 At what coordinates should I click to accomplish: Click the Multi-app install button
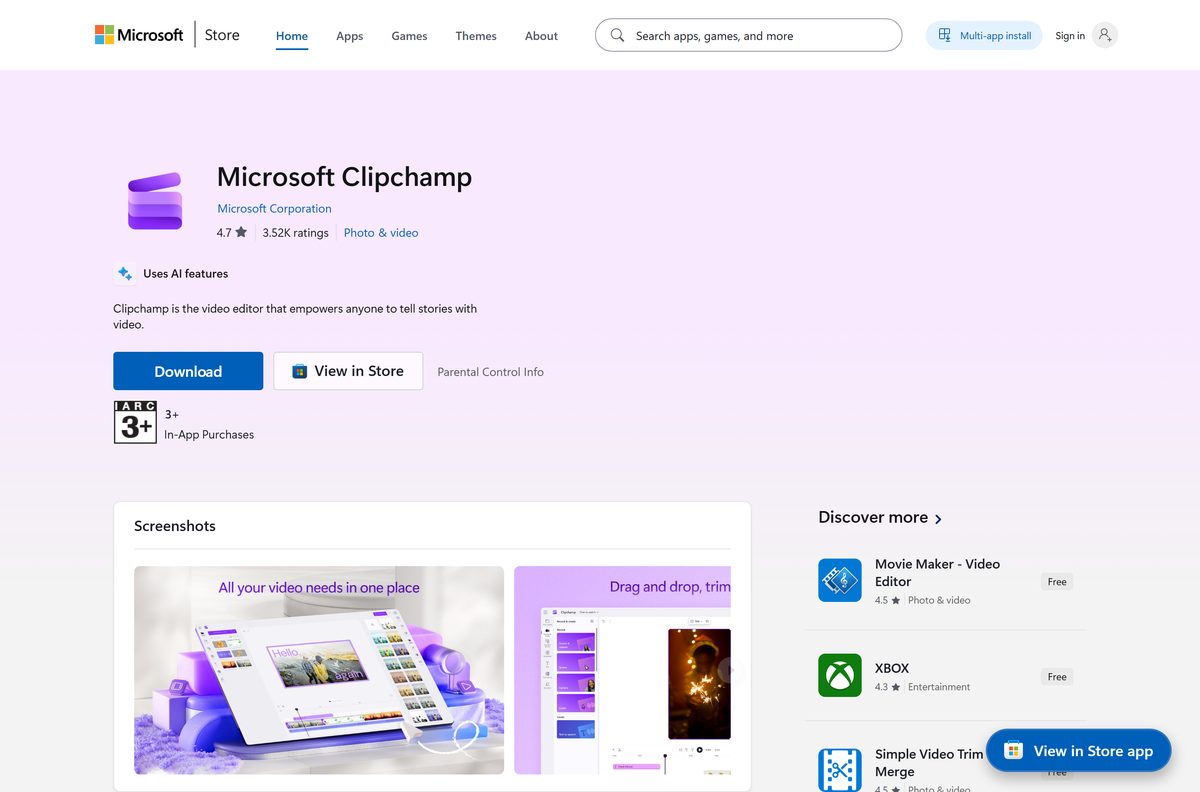click(984, 35)
